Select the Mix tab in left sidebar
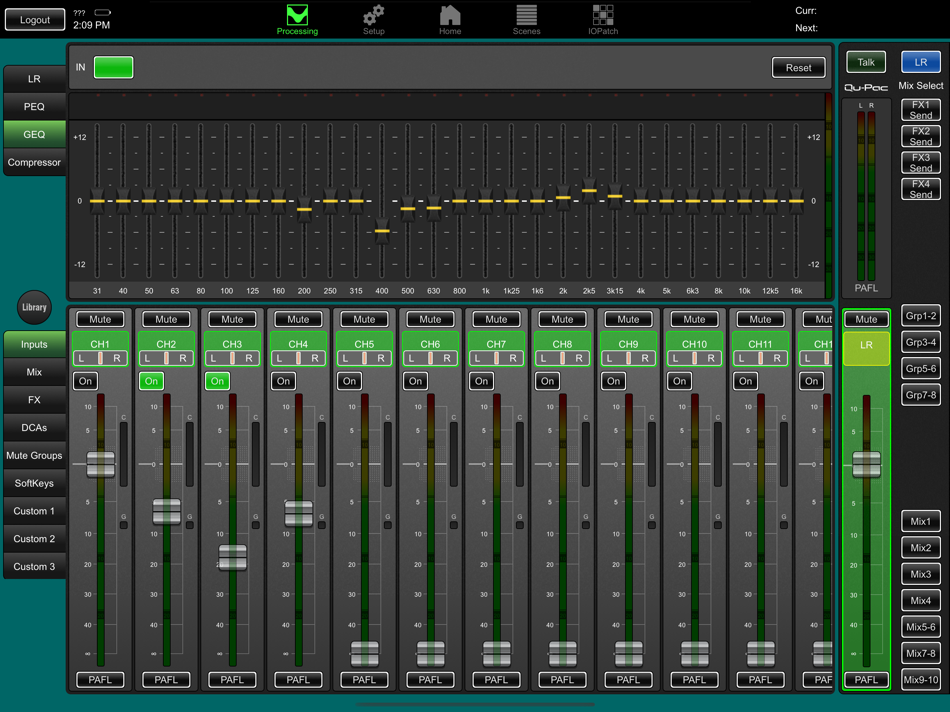The width and height of the screenshot is (950, 712). coord(34,372)
